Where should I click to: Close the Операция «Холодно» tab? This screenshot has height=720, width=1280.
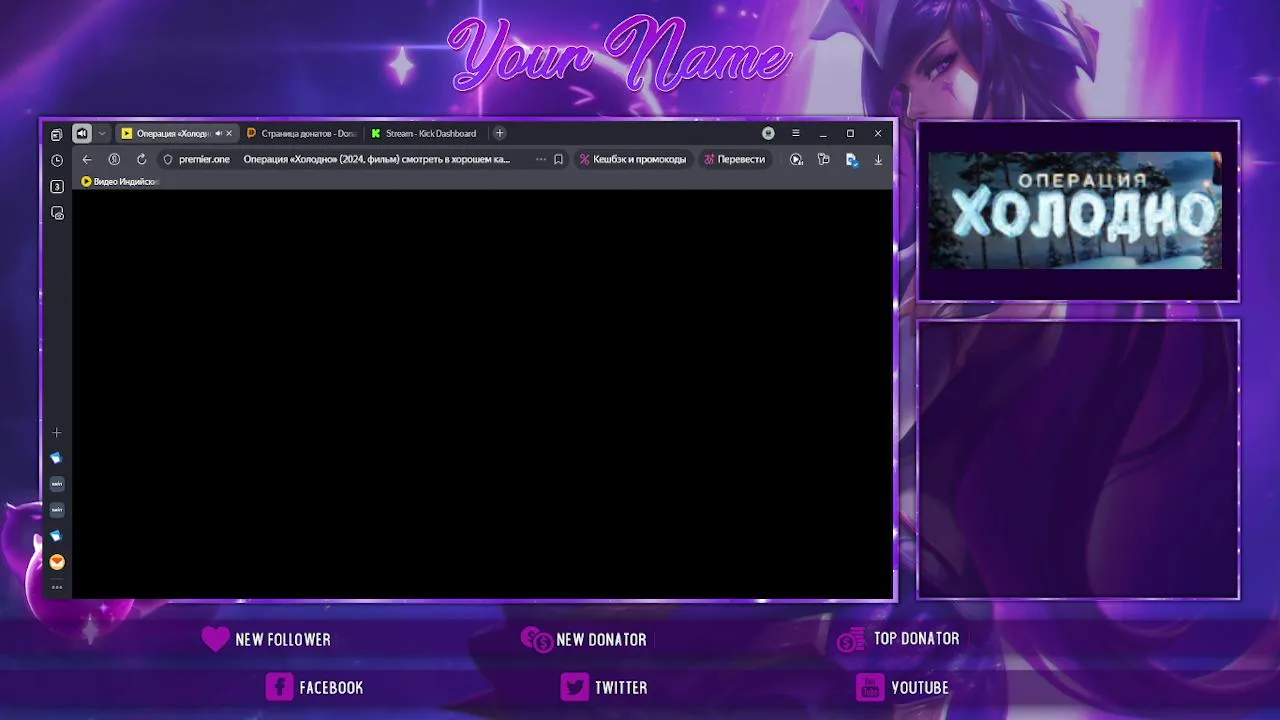(229, 133)
